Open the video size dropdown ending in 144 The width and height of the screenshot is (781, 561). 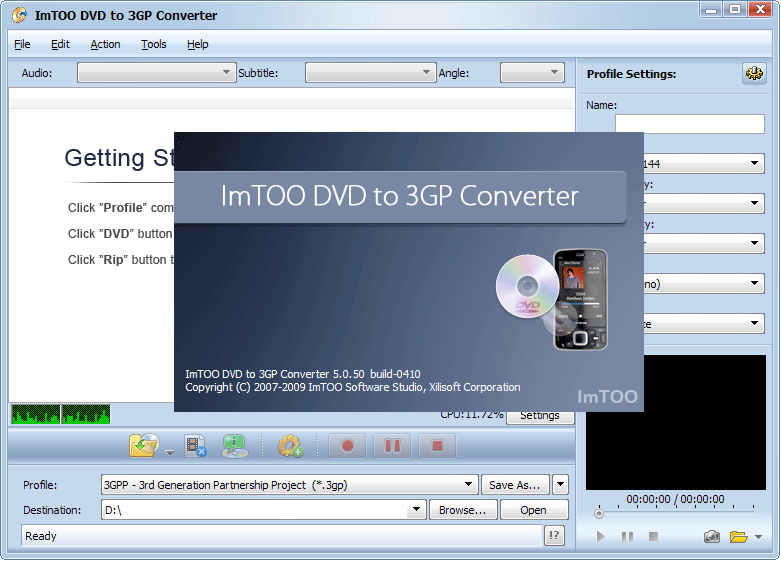pos(704,163)
